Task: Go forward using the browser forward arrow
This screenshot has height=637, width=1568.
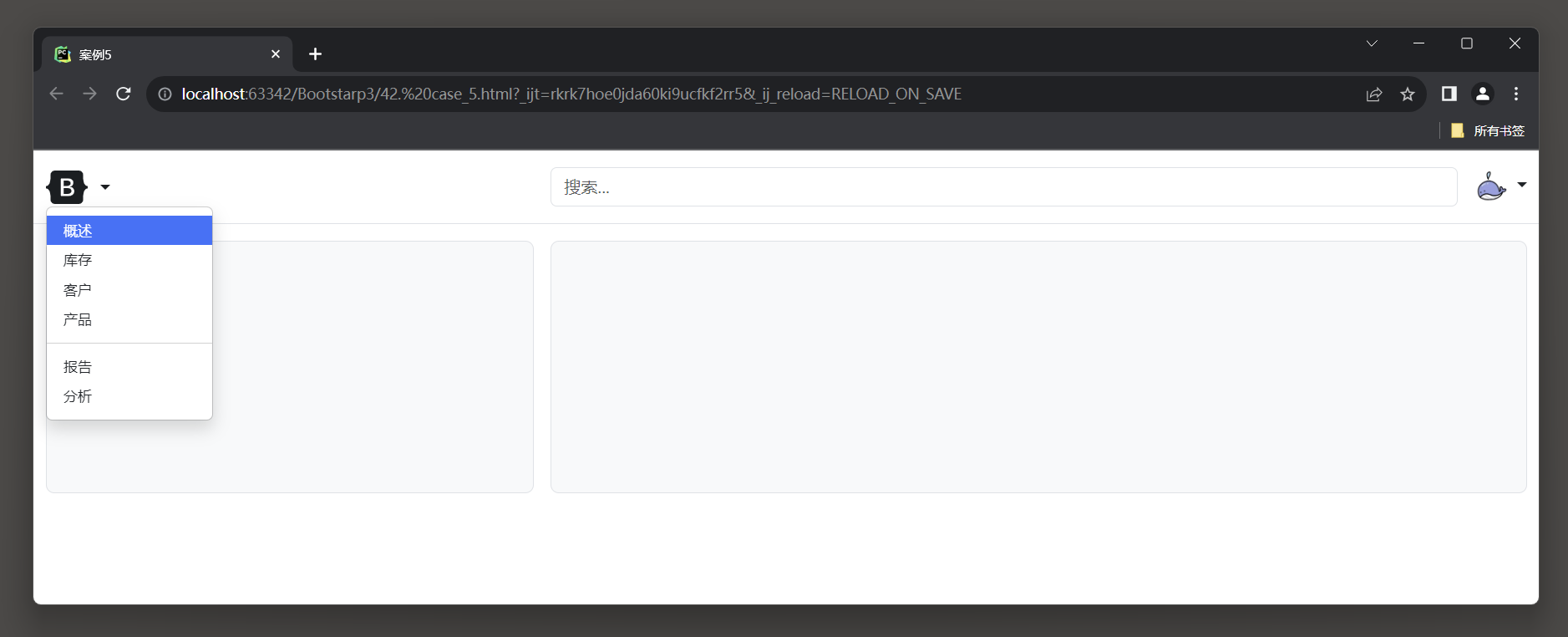Action: click(89, 94)
